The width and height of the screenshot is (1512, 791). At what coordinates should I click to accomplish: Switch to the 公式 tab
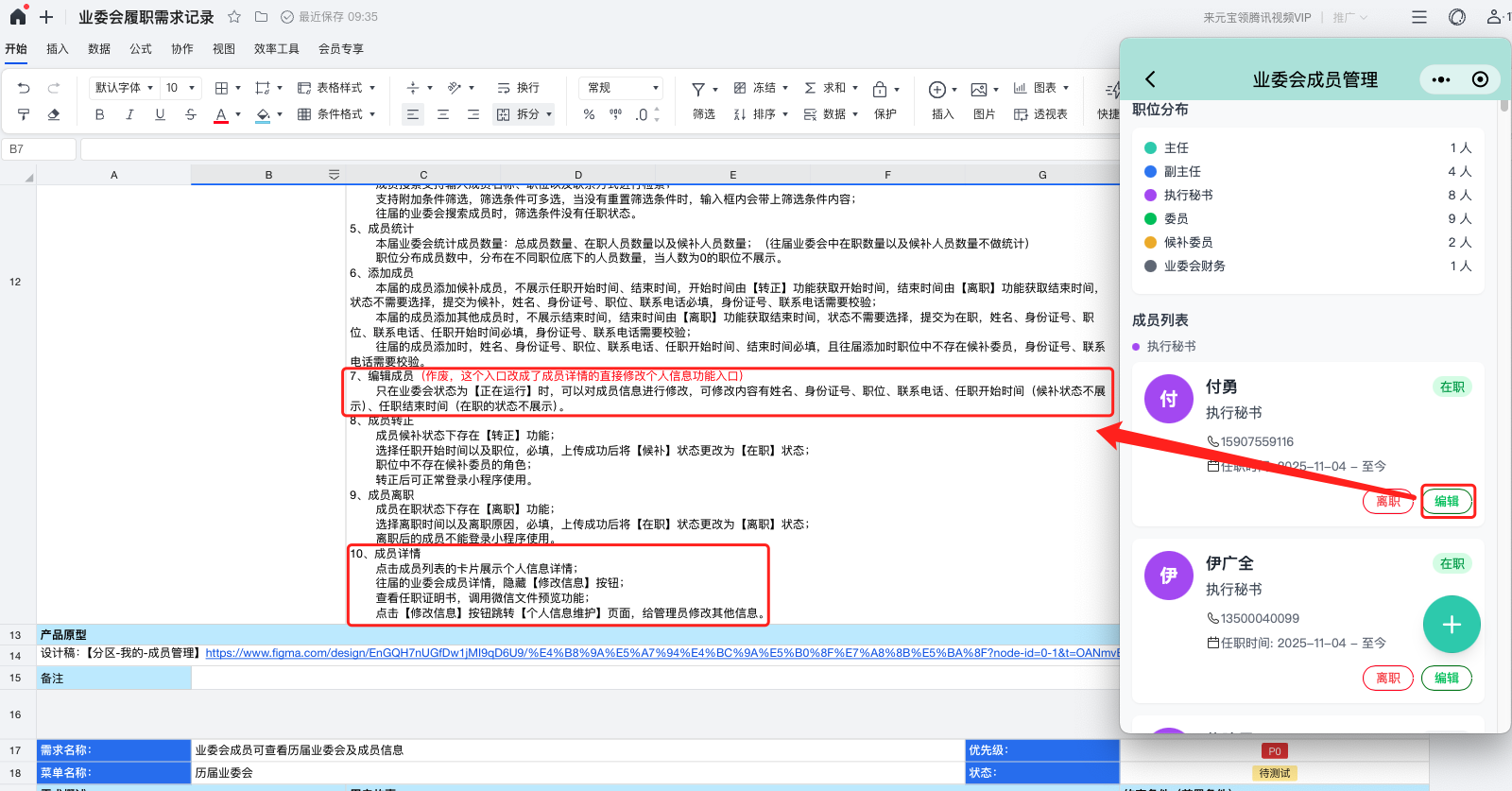click(141, 49)
